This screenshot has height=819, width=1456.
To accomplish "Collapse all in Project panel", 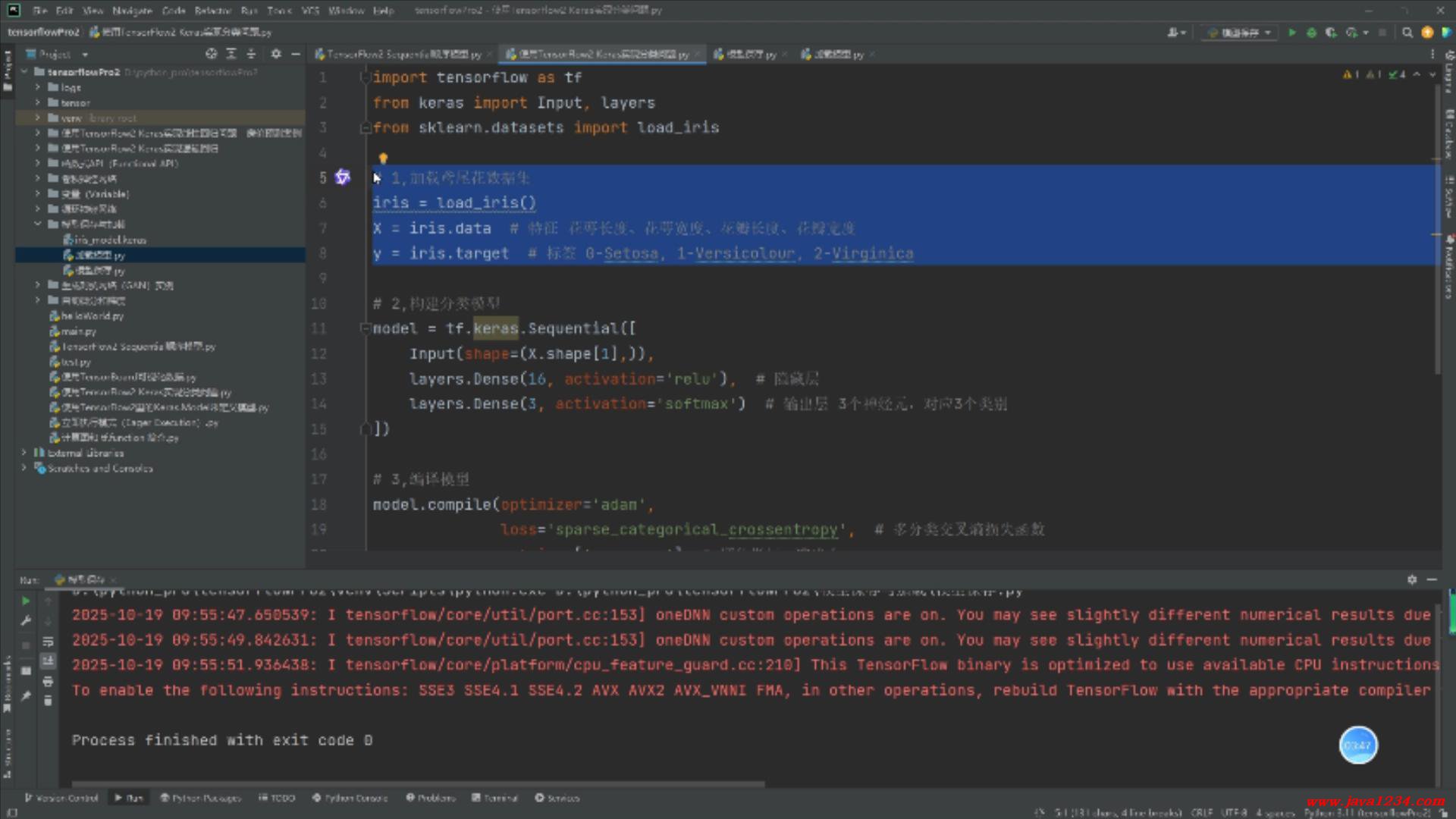I will pyautogui.click(x=251, y=54).
